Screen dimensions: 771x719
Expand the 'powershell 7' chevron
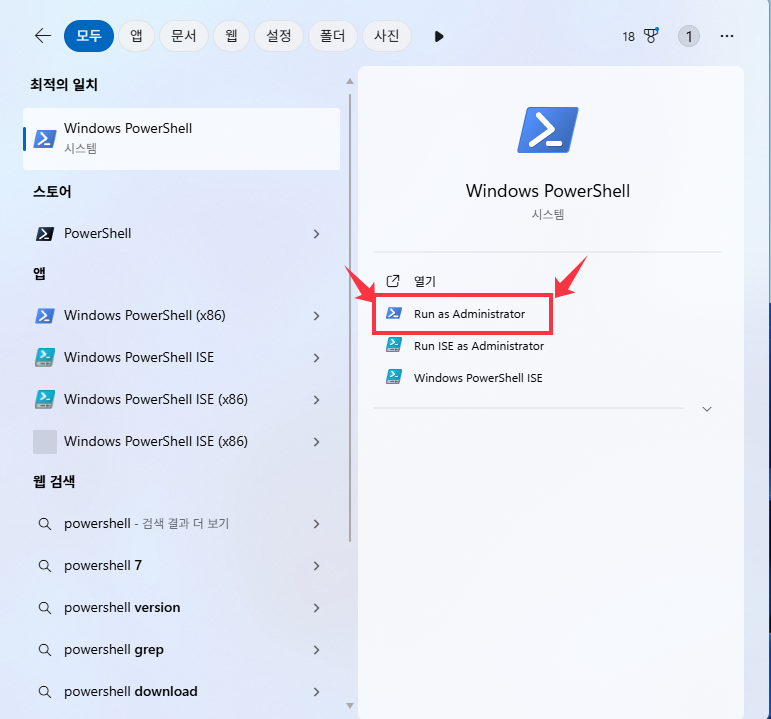pyautogui.click(x=317, y=566)
